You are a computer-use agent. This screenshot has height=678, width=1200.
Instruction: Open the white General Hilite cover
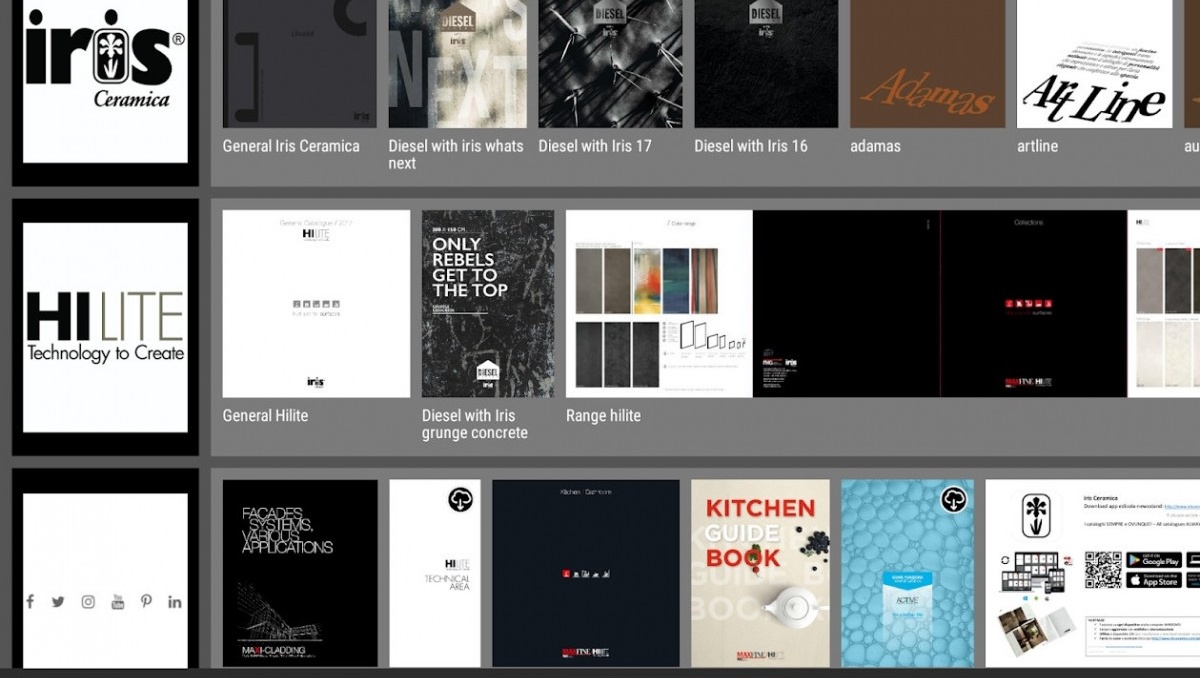pyautogui.click(x=316, y=304)
